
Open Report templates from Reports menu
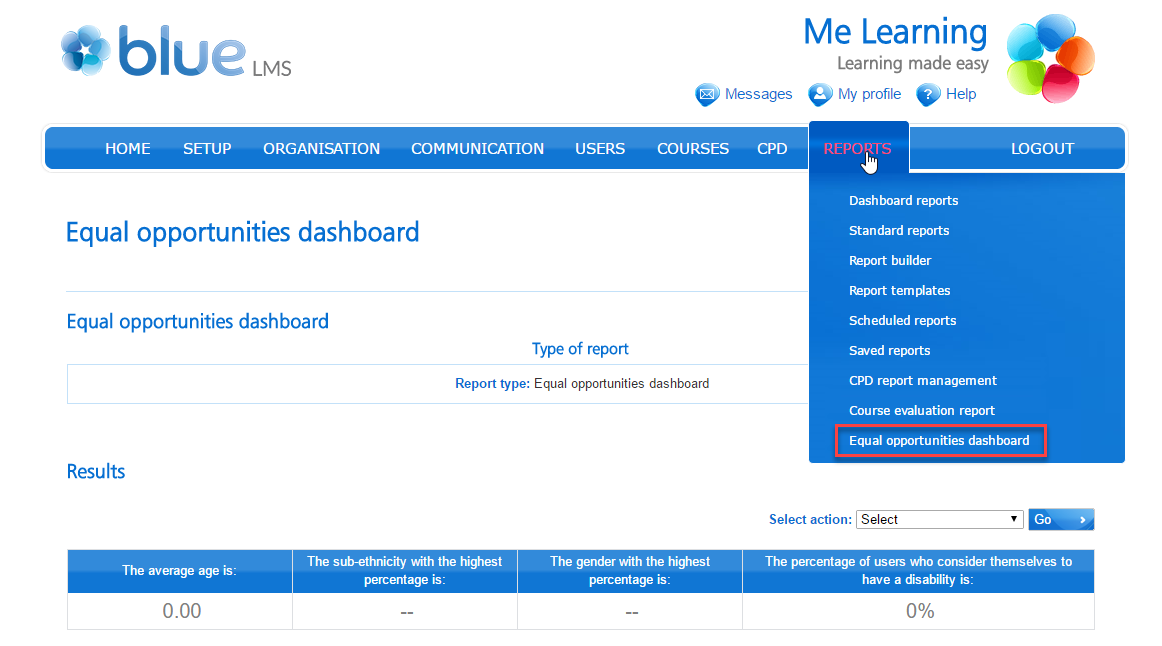pyautogui.click(x=900, y=290)
